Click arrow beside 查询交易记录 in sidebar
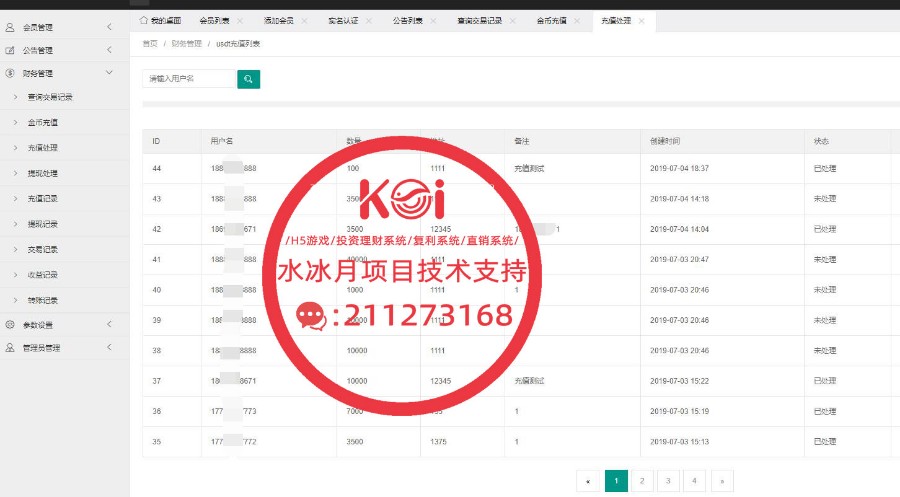 (15, 97)
